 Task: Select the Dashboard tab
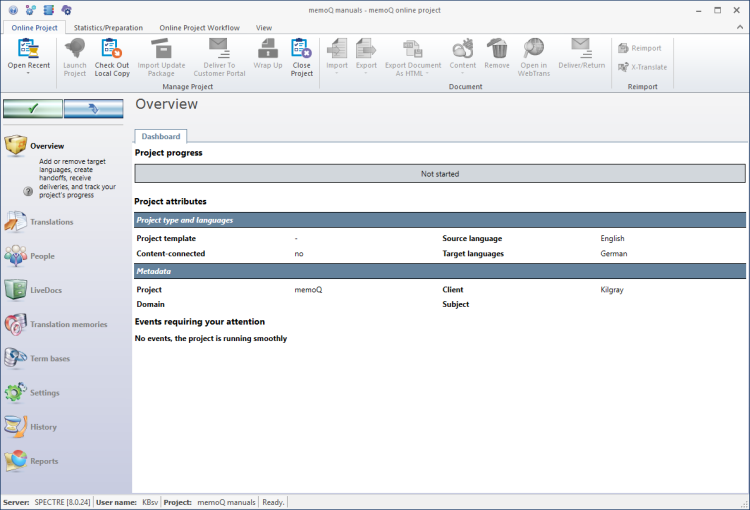[x=160, y=136]
